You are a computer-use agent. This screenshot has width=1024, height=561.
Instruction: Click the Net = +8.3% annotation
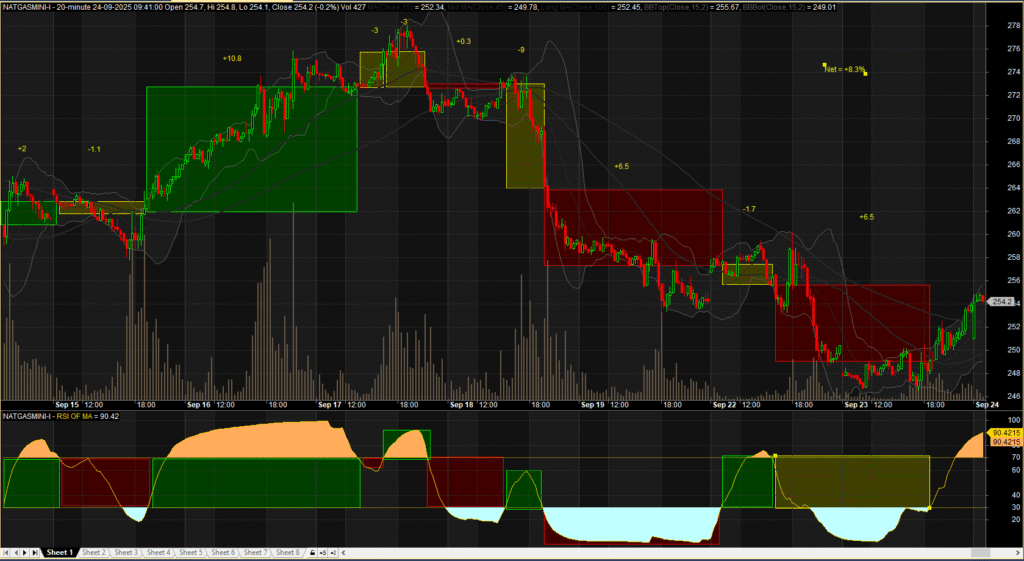point(845,69)
